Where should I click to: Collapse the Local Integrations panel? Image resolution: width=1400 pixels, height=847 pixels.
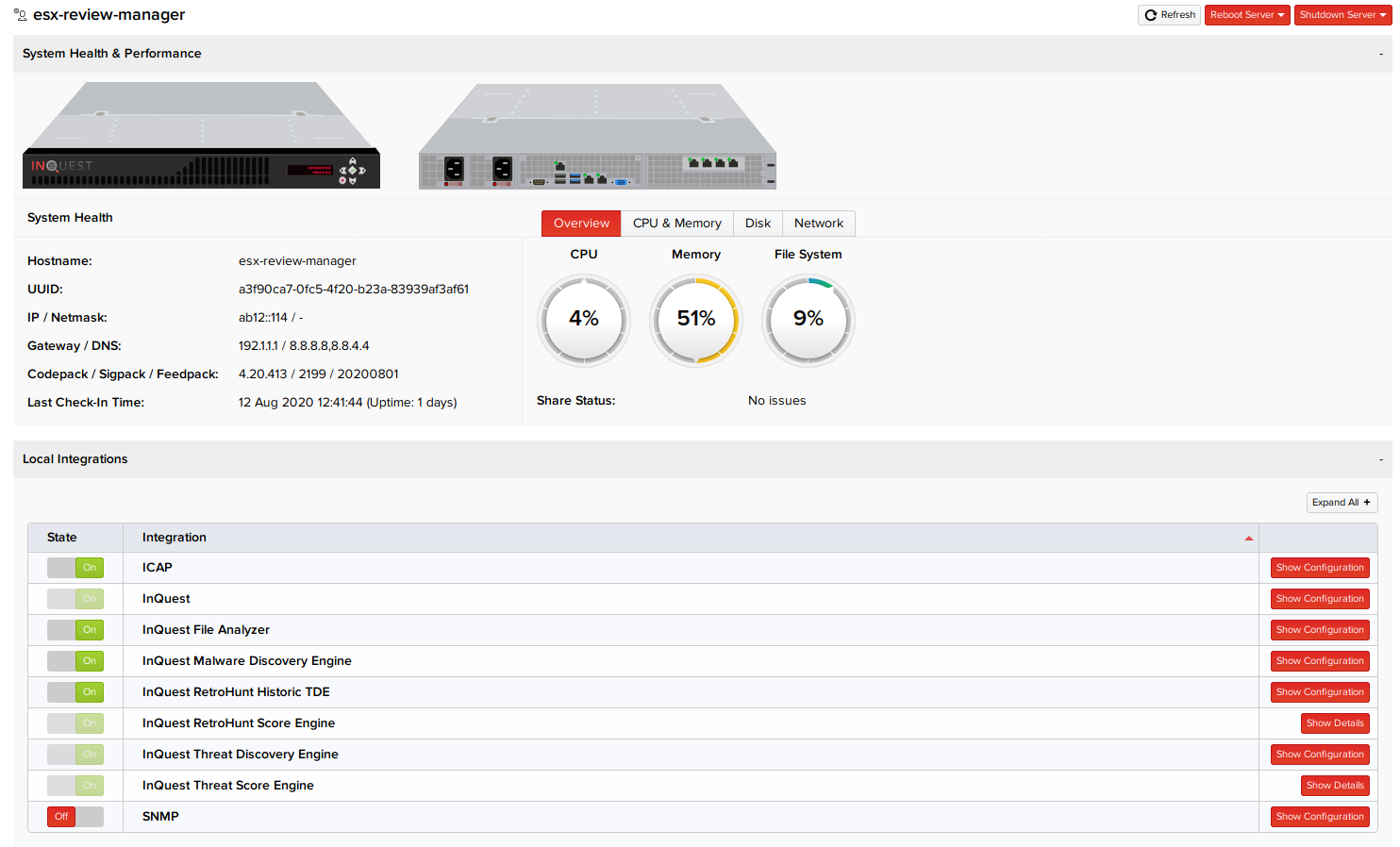(x=1381, y=459)
